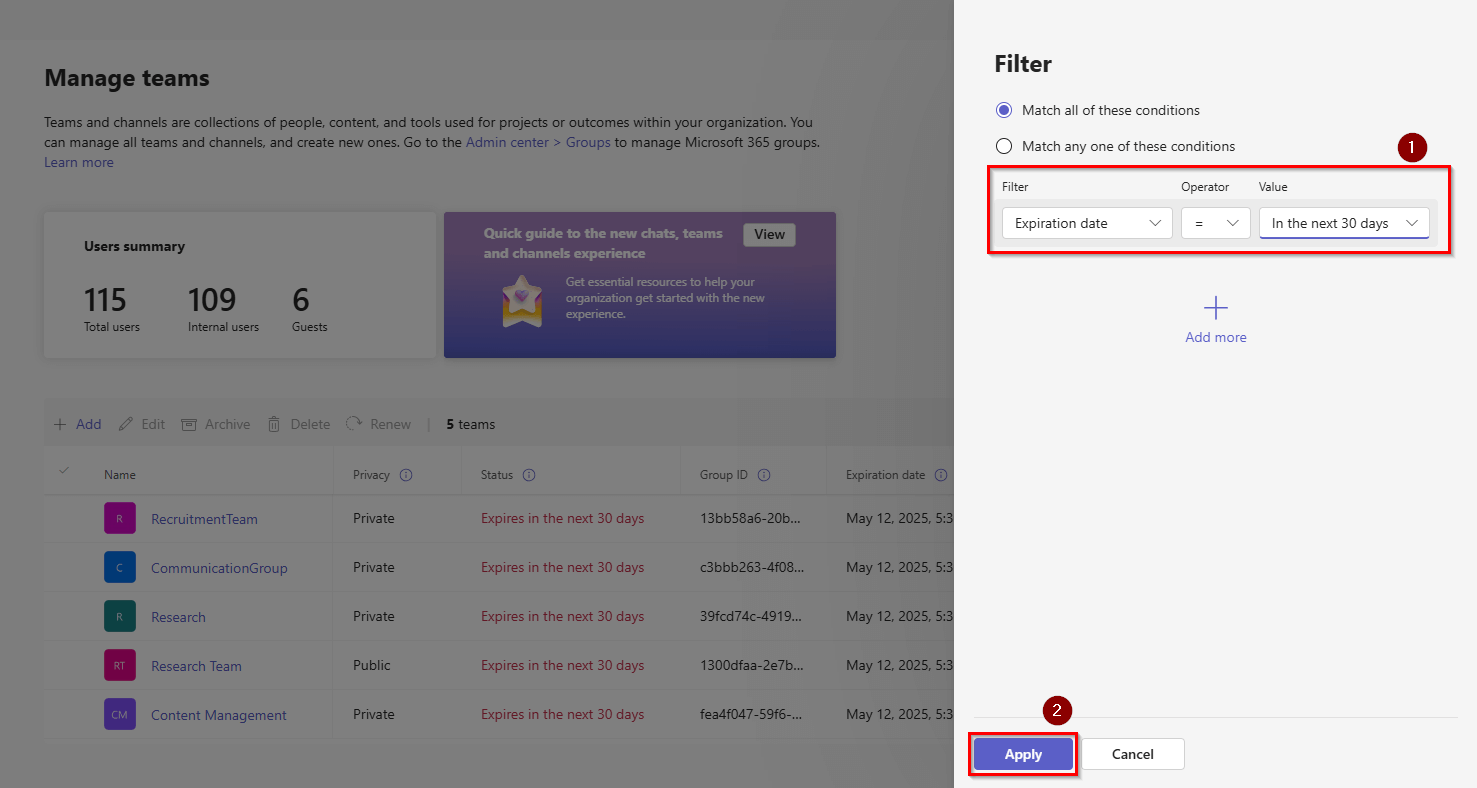The width and height of the screenshot is (1477, 788).
Task: Expand the In the next 30 days value dropdown
Action: pyautogui.click(x=1343, y=223)
